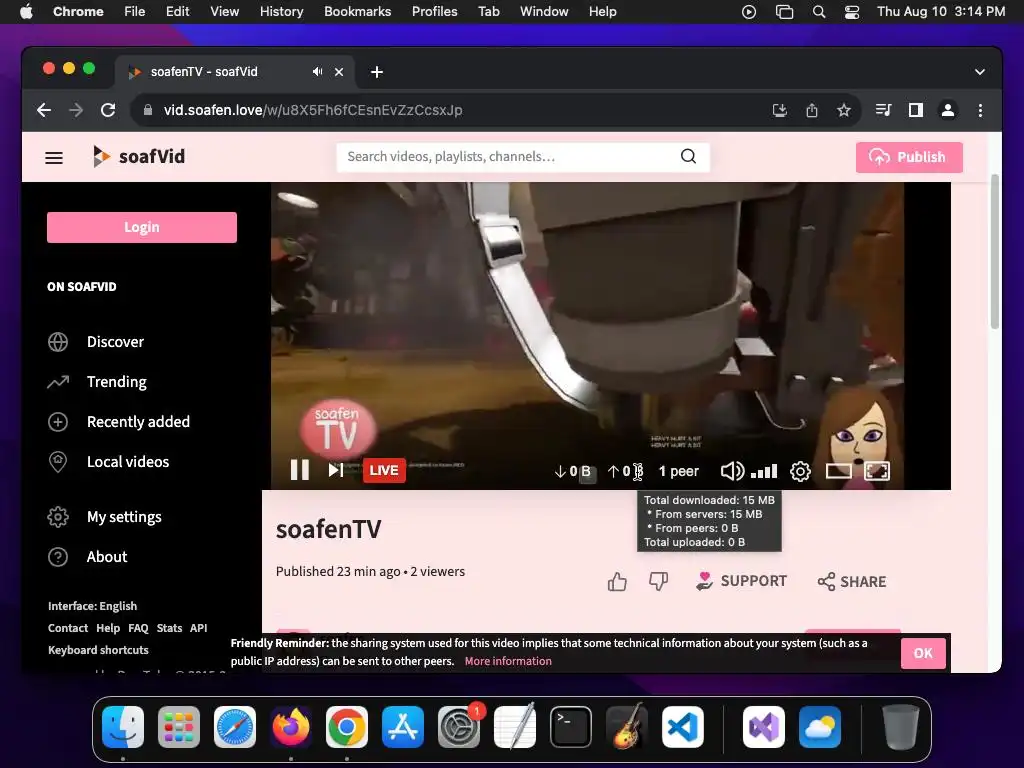Enter fullscreen video mode
This screenshot has height=768, width=1024.
(877, 471)
